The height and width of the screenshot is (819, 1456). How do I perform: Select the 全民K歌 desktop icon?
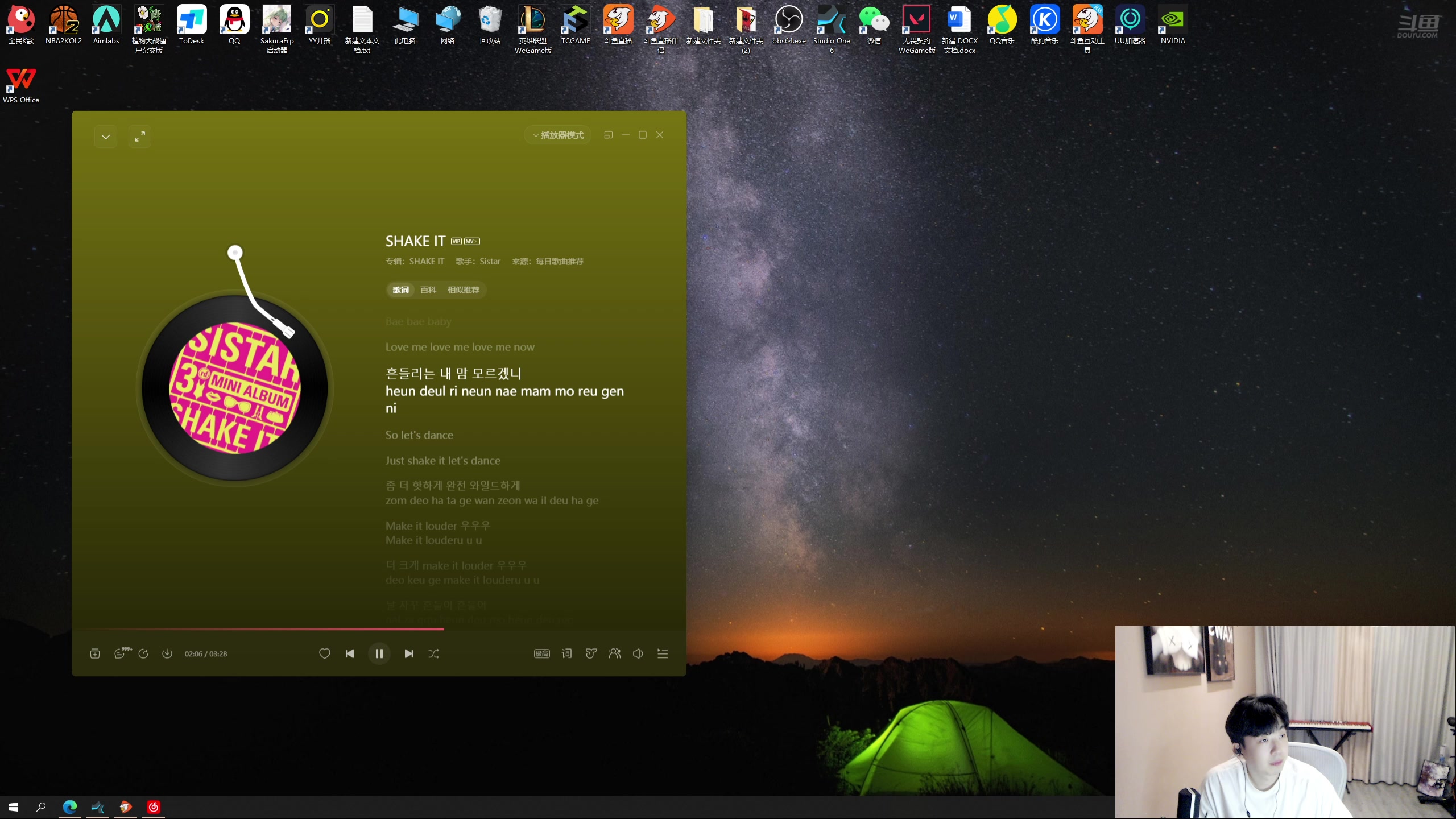coord(21,24)
